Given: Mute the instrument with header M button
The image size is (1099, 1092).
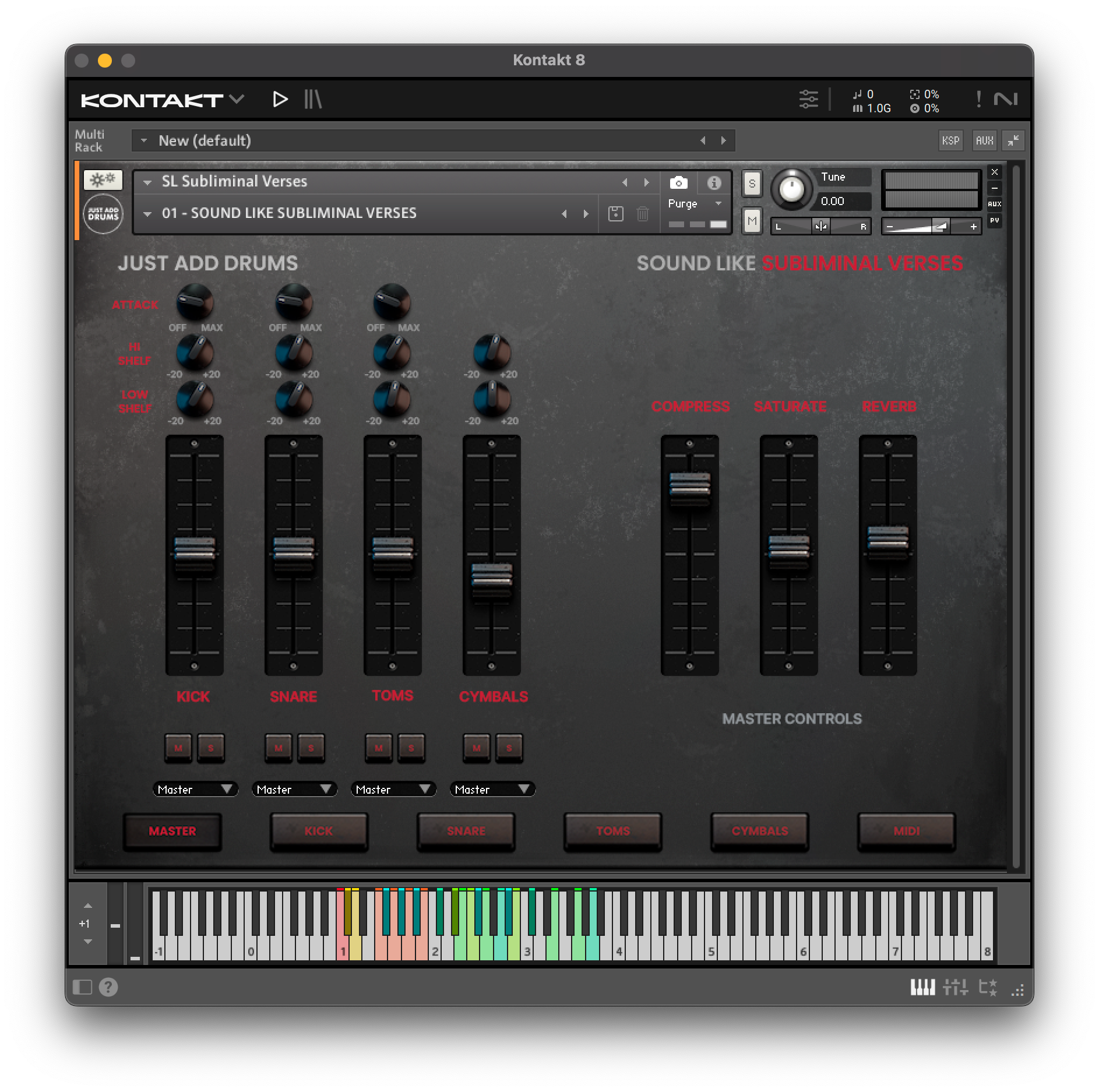Looking at the screenshot, I should (x=752, y=221).
